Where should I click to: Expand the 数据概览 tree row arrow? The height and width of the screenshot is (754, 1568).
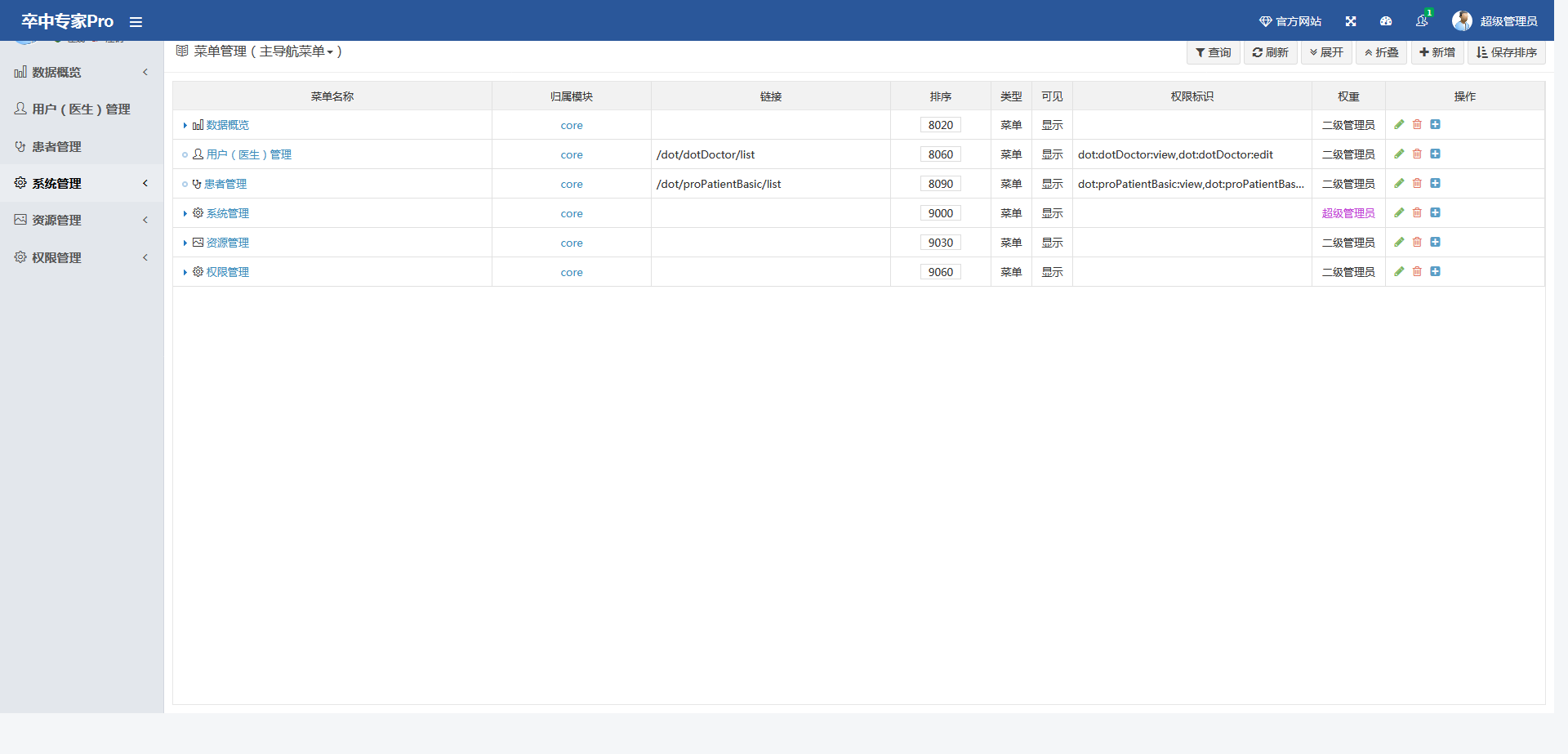(185, 125)
